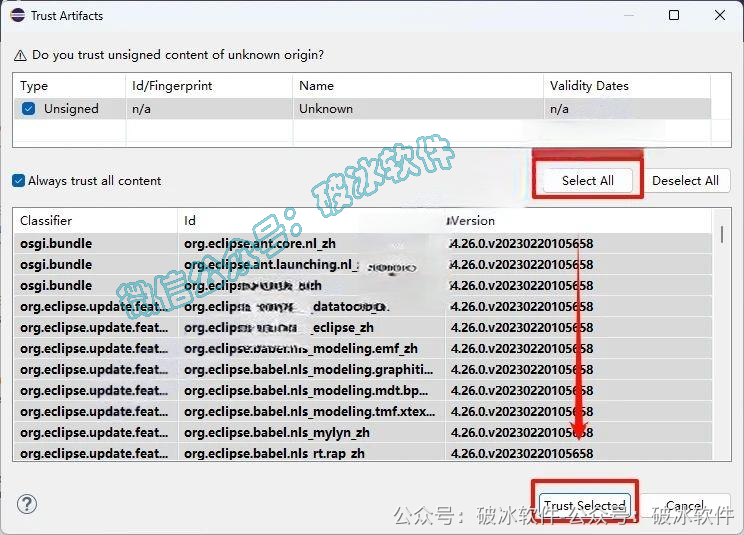The image size is (744, 535).
Task: Uncheck the Unsigned row checkbox
Action: [28, 109]
